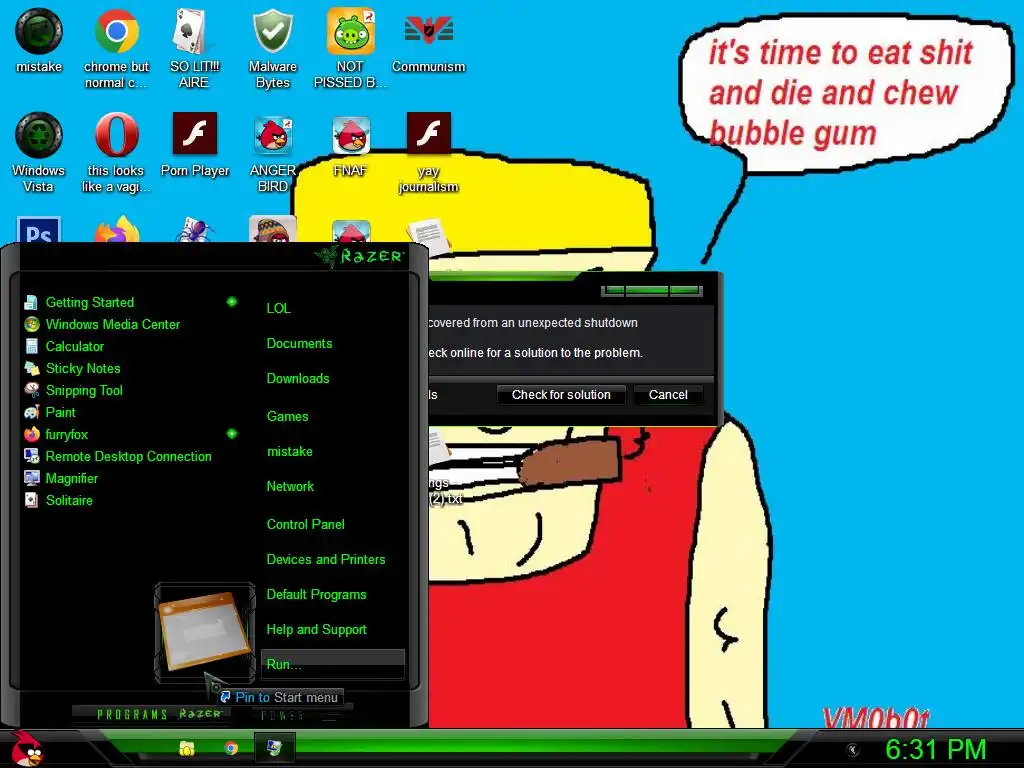Open Default Programs
The image size is (1024, 768).
pos(316,595)
